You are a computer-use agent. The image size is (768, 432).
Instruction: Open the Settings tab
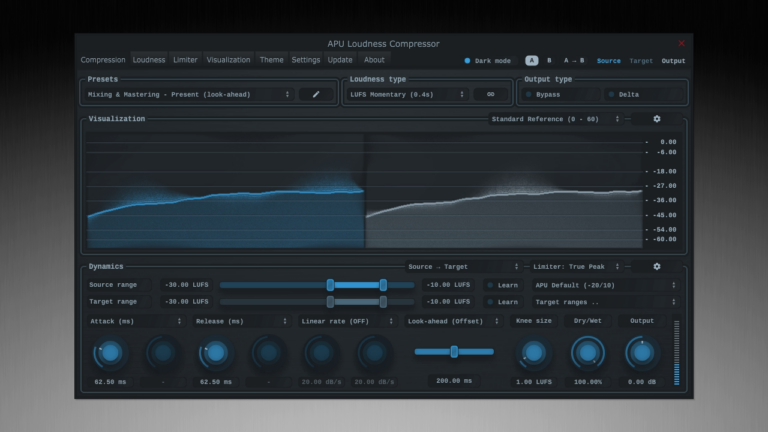[306, 60]
